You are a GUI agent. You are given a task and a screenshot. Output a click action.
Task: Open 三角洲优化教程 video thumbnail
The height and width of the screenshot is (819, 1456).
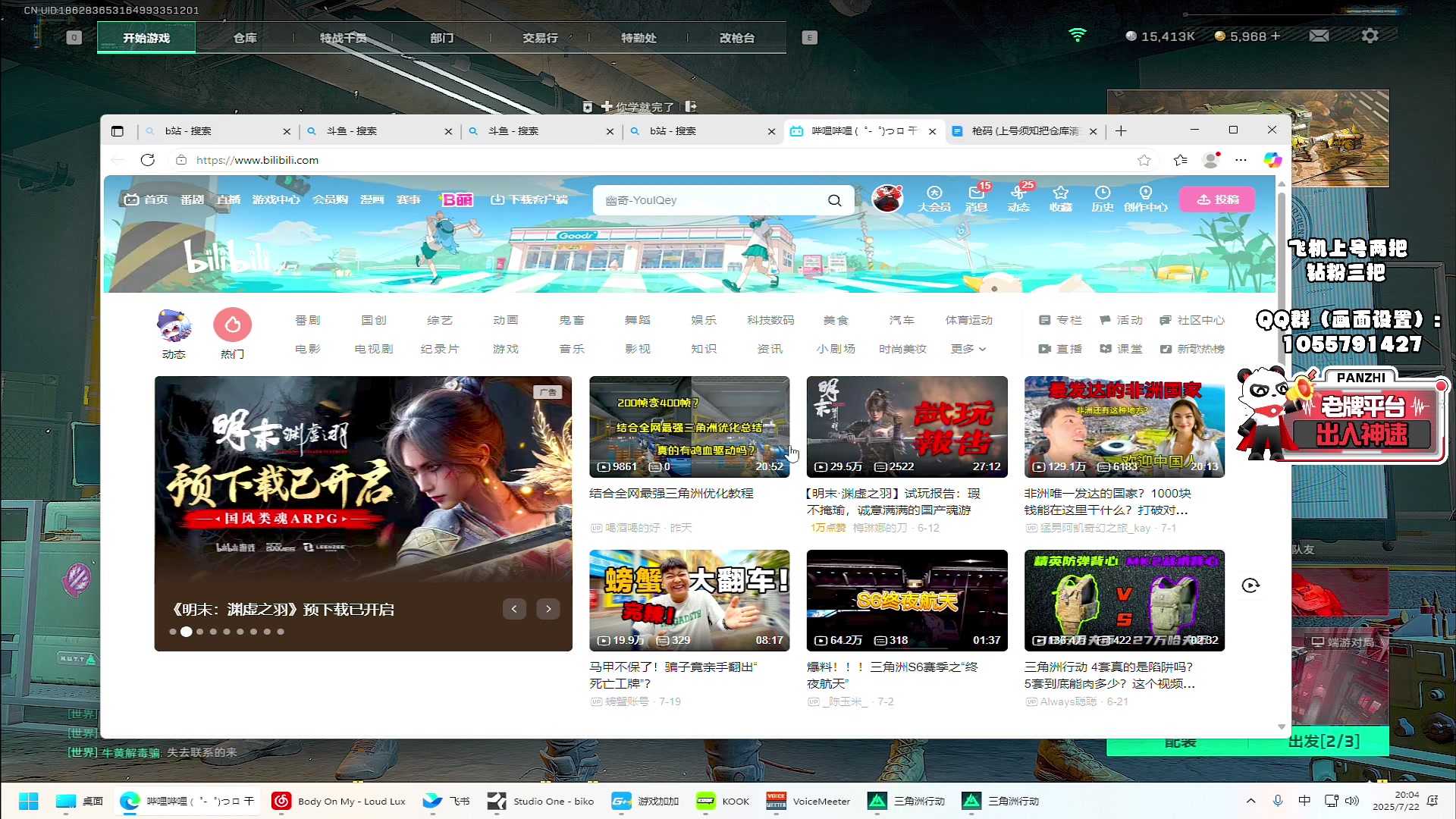tap(689, 426)
